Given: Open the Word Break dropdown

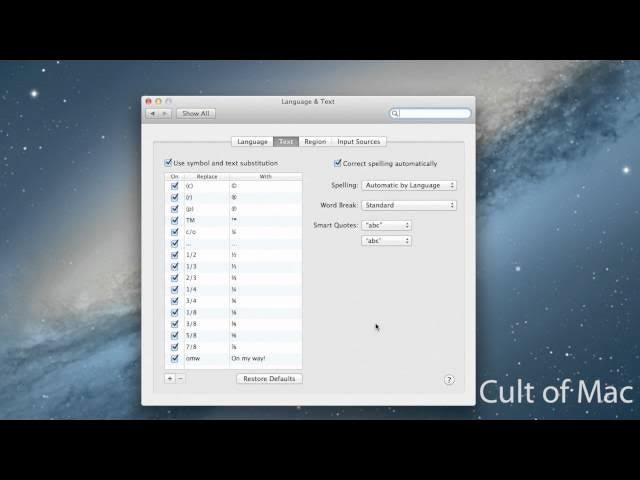Looking at the screenshot, I should click(x=408, y=205).
